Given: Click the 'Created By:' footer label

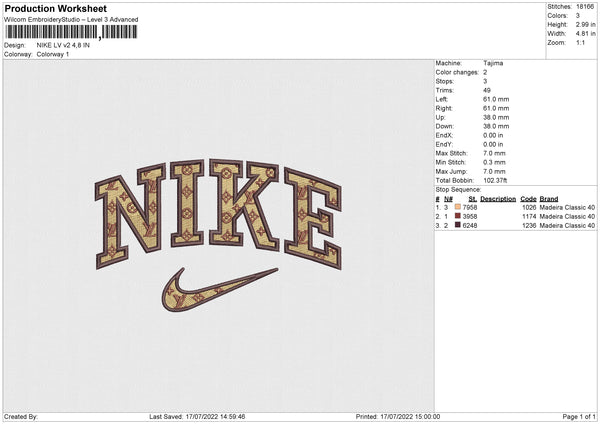Looking at the screenshot, I should coord(21,417).
